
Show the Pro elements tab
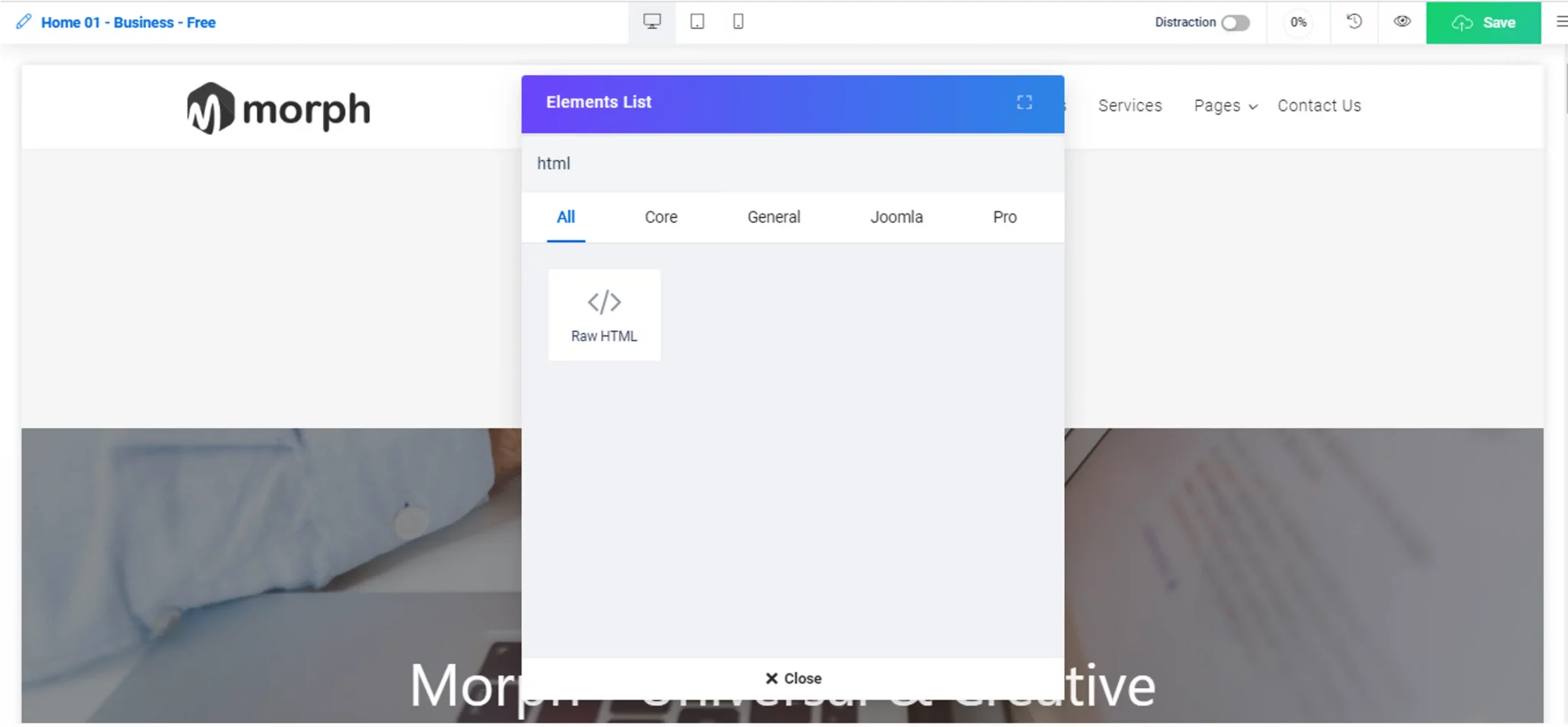tap(1004, 218)
